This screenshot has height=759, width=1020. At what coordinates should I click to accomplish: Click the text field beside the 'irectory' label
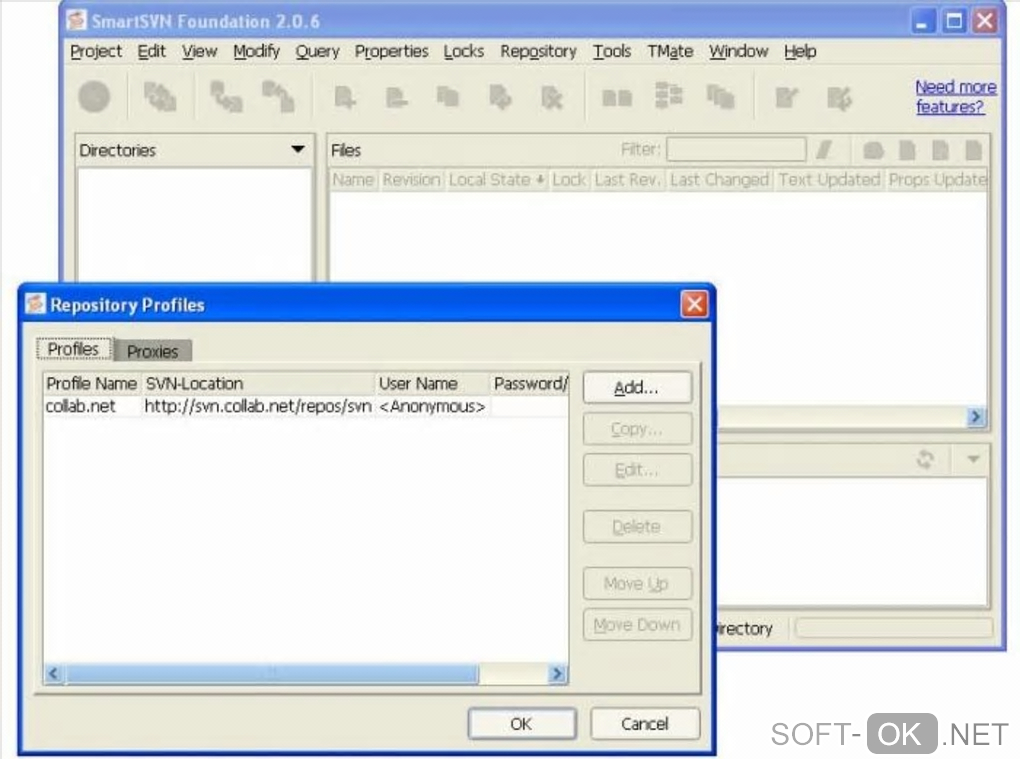[894, 628]
